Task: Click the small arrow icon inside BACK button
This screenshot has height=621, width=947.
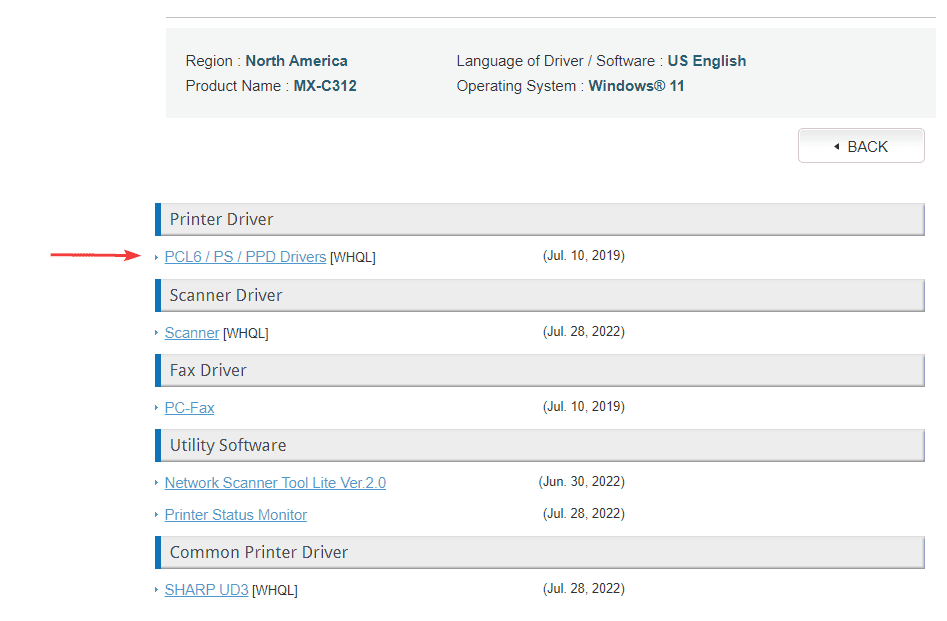Action: (x=836, y=147)
